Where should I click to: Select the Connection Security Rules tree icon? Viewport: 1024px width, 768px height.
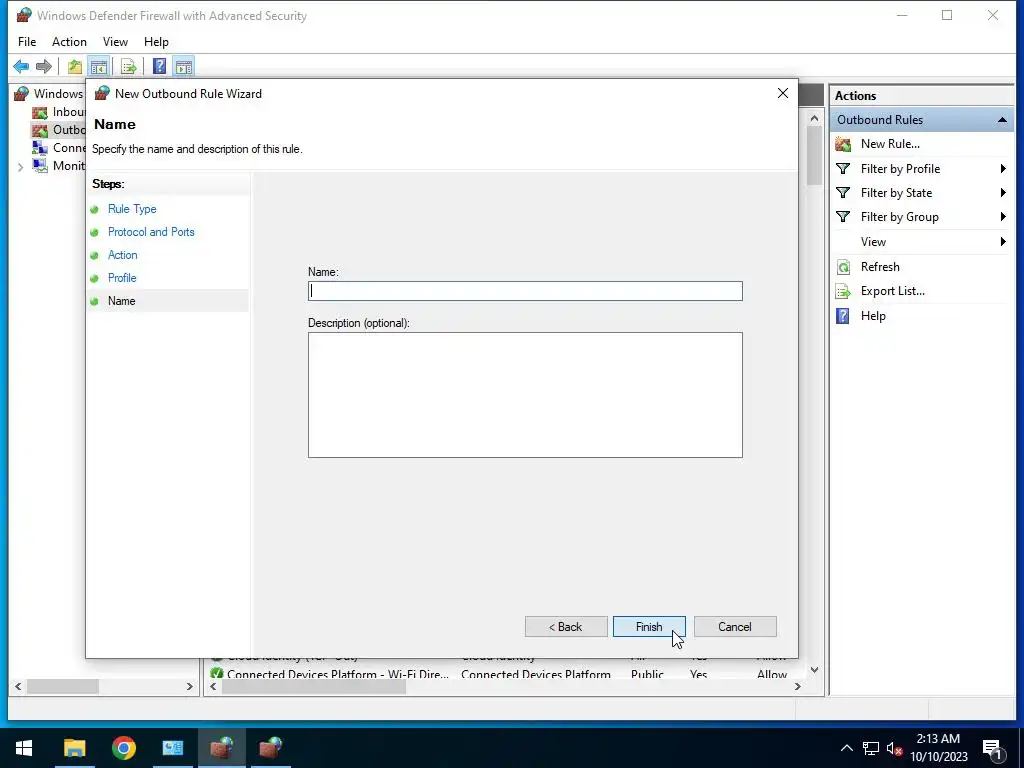point(40,148)
